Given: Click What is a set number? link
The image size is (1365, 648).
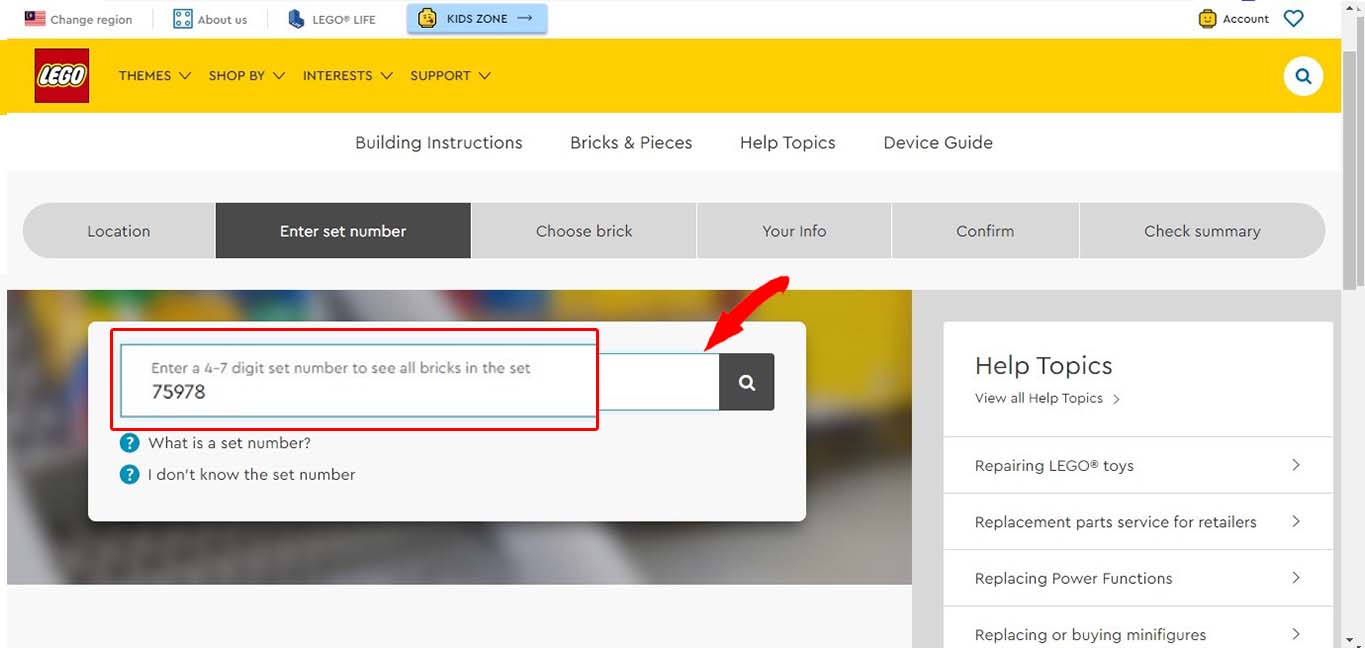Looking at the screenshot, I should pos(230,443).
